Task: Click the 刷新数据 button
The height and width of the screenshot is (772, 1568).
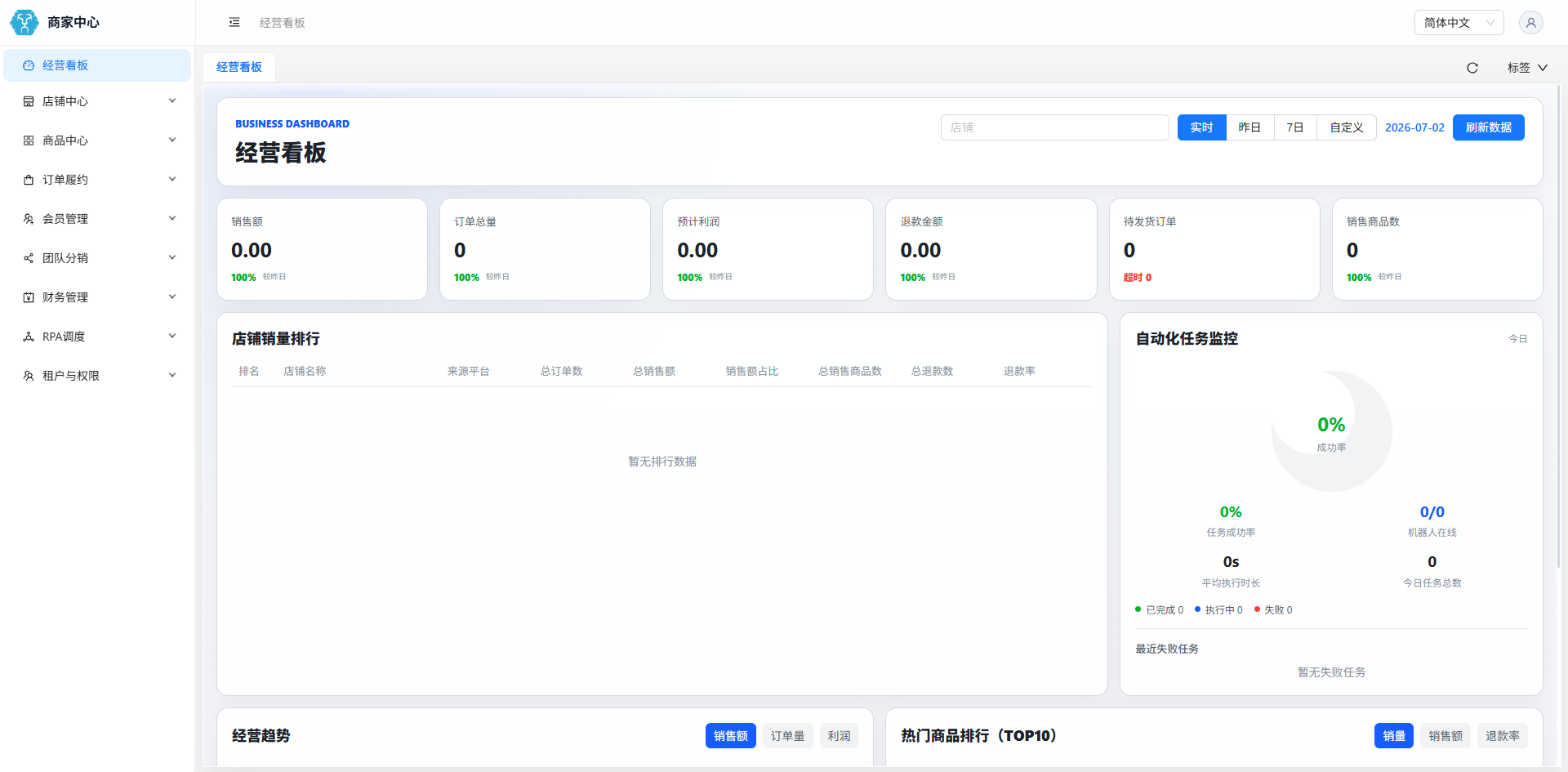Action: coord(1488,127)
